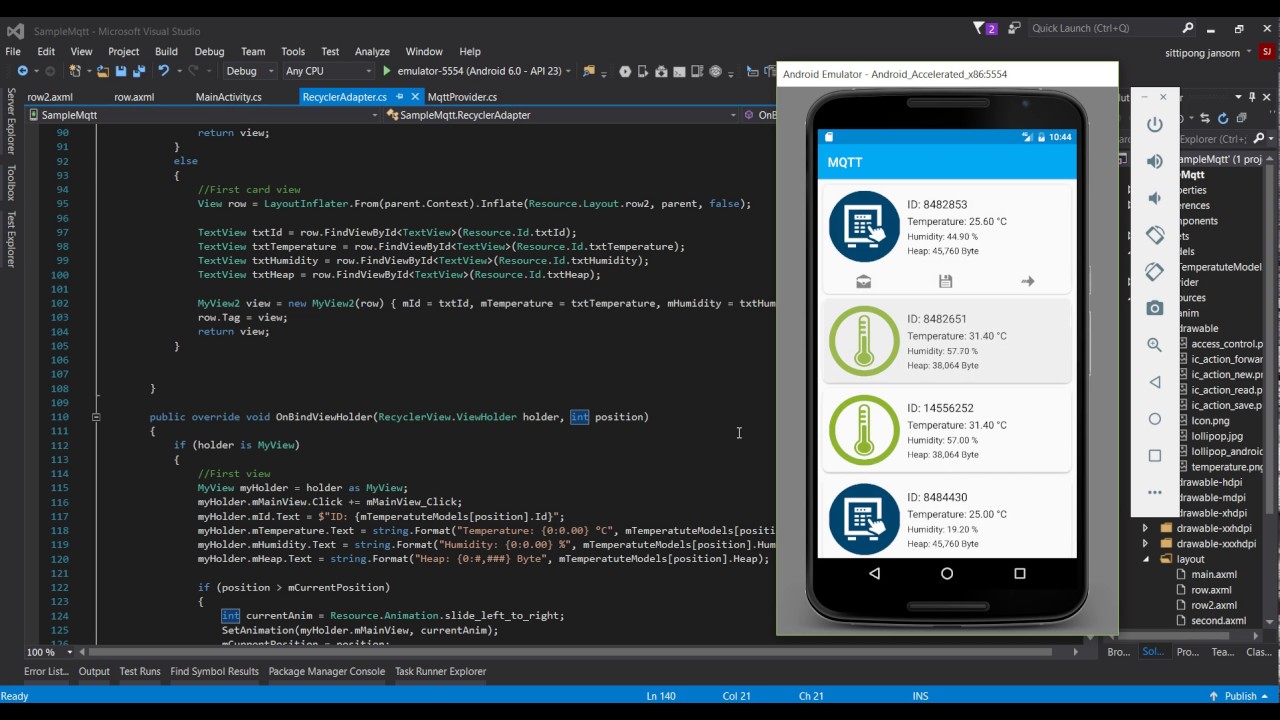Expand the drawable-xxxhdpi folder
The width and height of the screenshot is (1280, 720).
pyautogui.click(x=1145, y=544)
